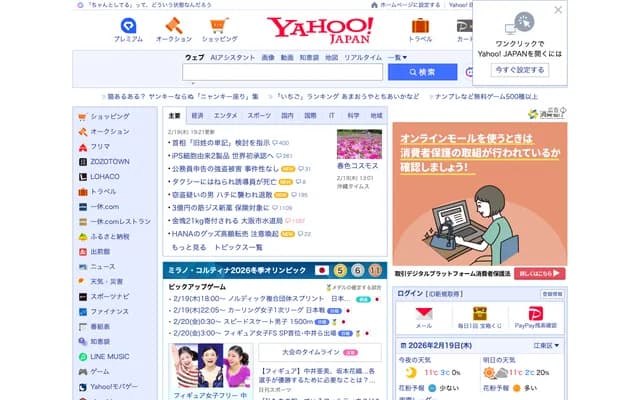Switch to the 国際 news tab
Viewport: 640px width, 400px height.
310,116
